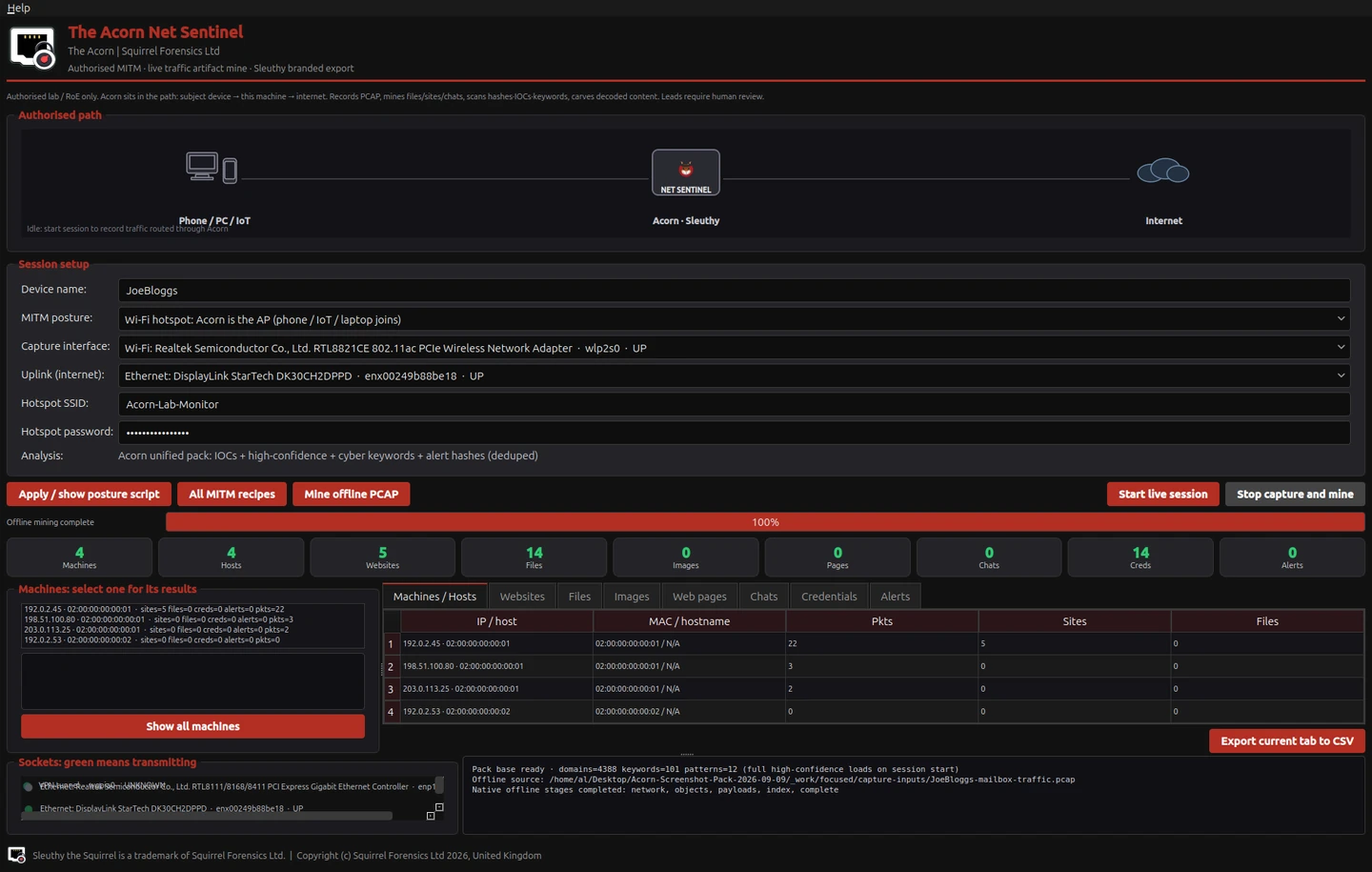1372x872 pixels.
Task: Open the Files tab
Action: tap(579, 597)
